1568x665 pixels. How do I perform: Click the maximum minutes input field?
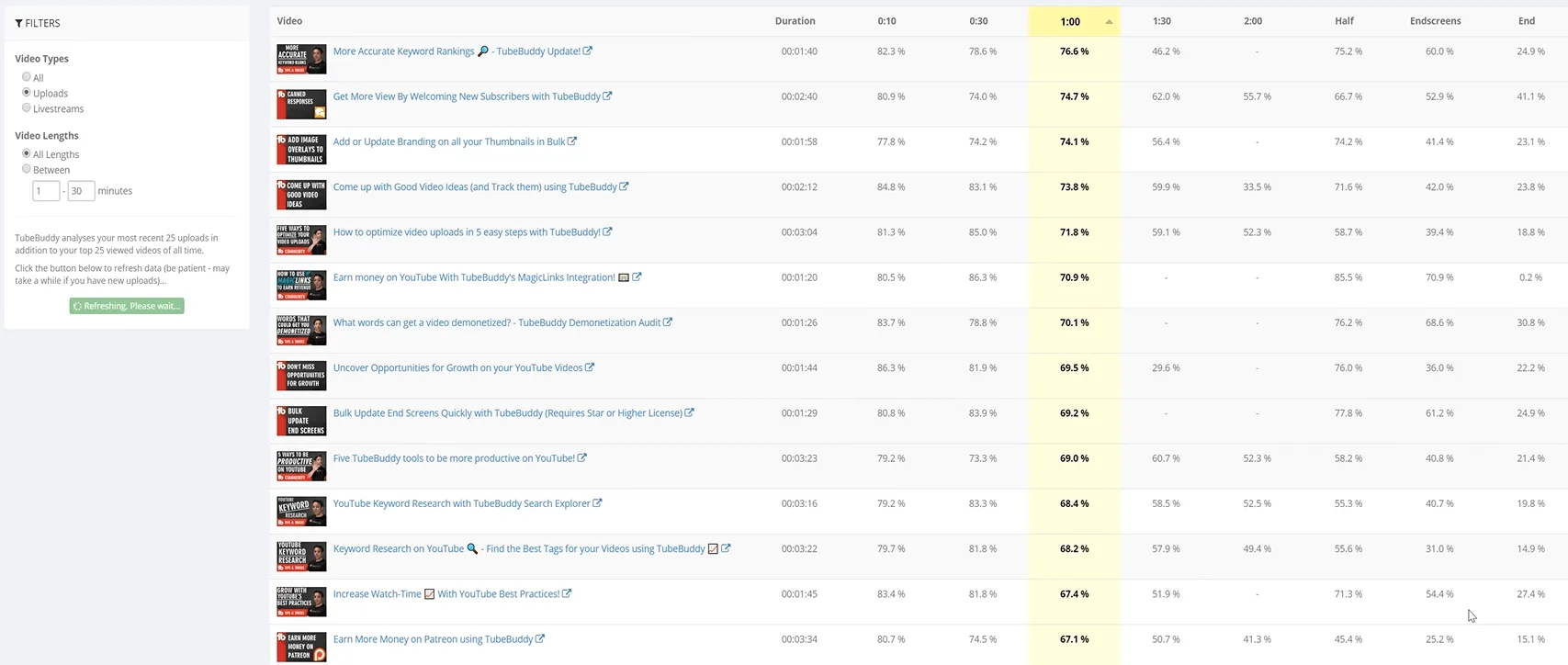point(81,191)
